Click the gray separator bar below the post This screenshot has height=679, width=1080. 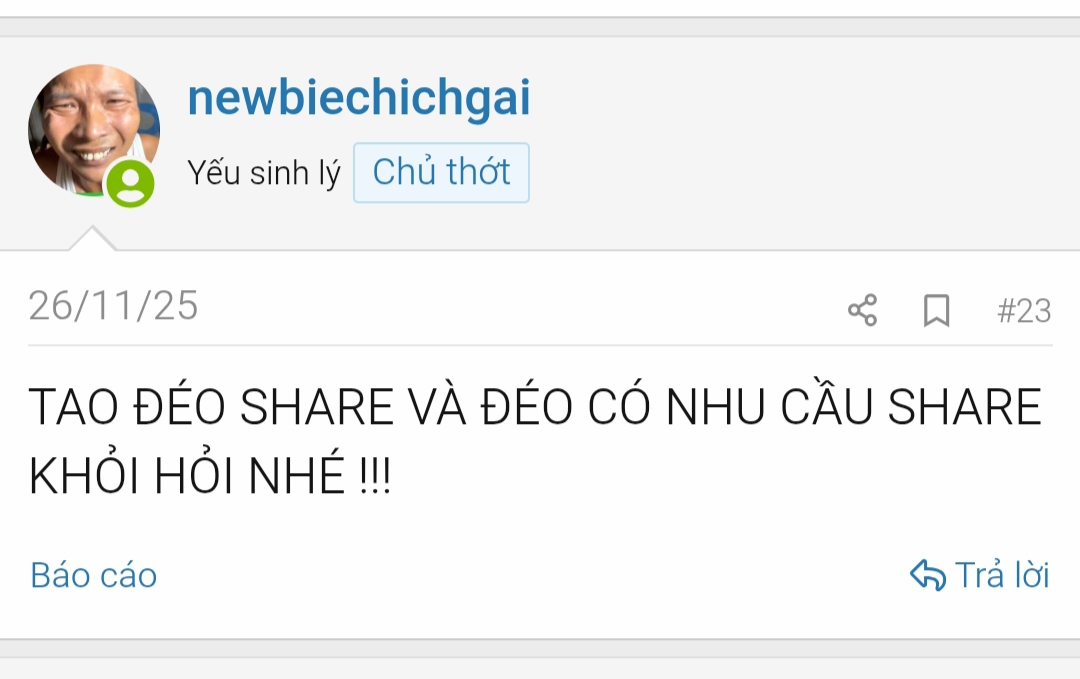coord(540,648)
